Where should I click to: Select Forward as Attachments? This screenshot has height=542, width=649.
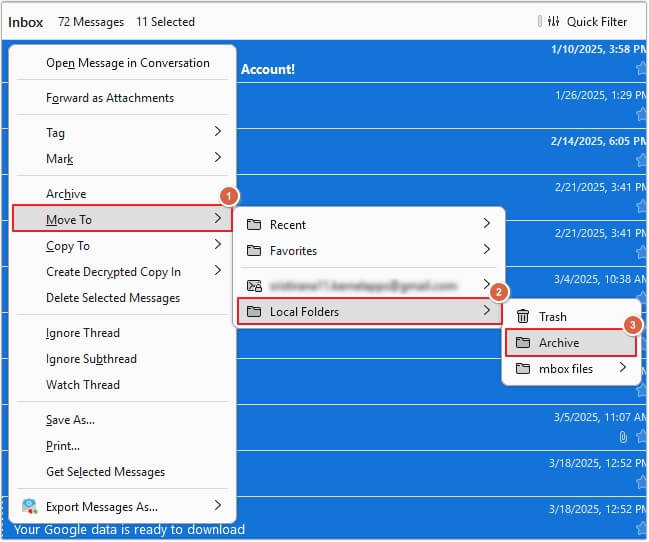tap(110, 98)
